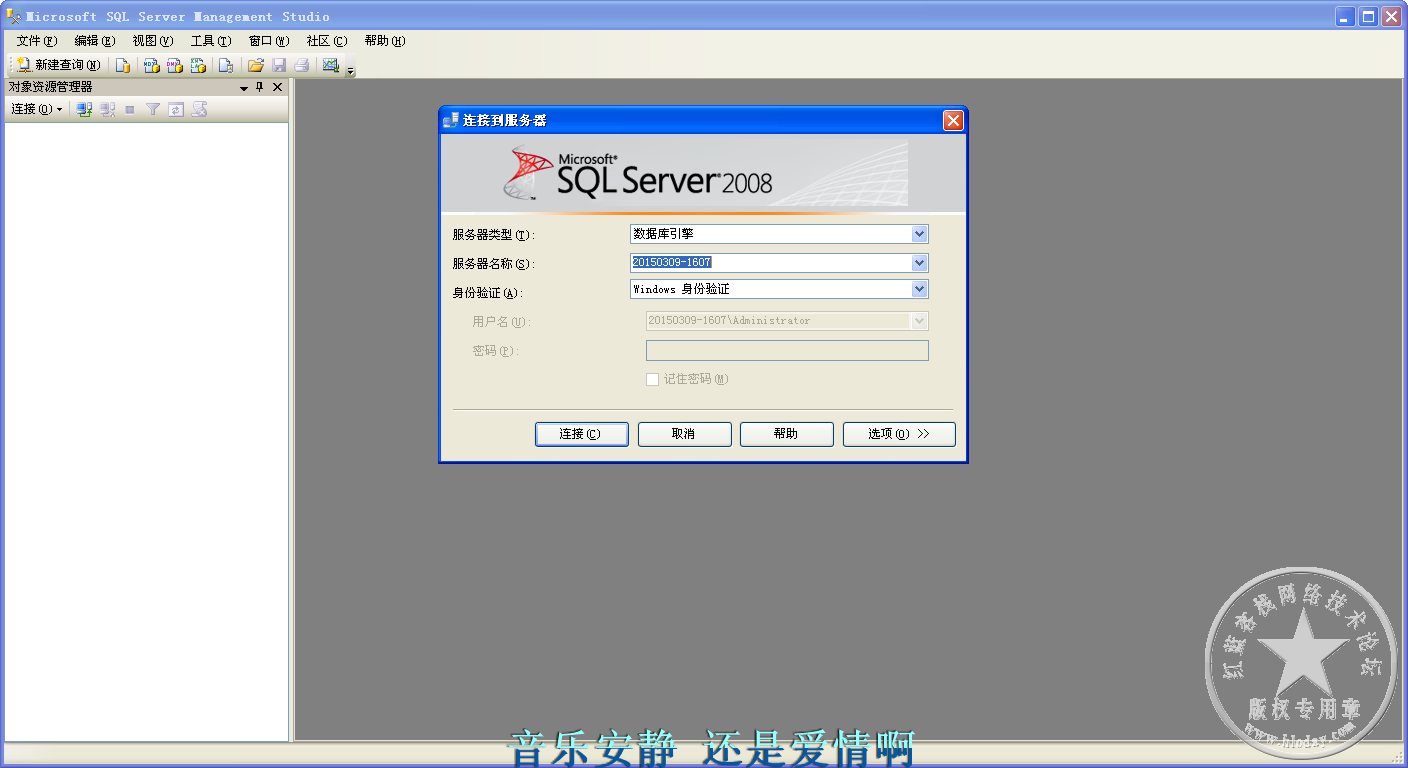Open the 文件(F) menu
Screen dimensions: 1408x768
click(37, 41)
